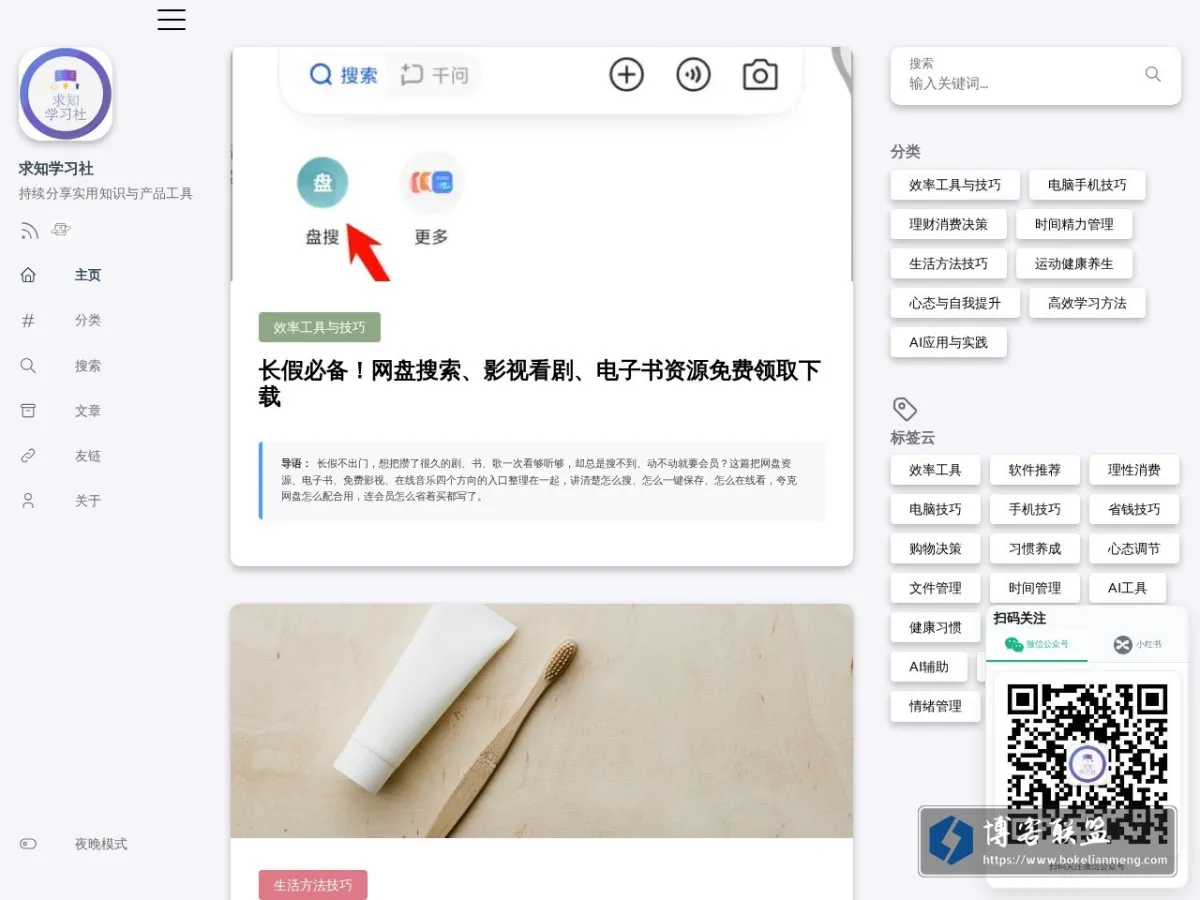The image size is (1200, 900).
Task: Select the 理财消费决策 category
Action: (x=948, y=224)
